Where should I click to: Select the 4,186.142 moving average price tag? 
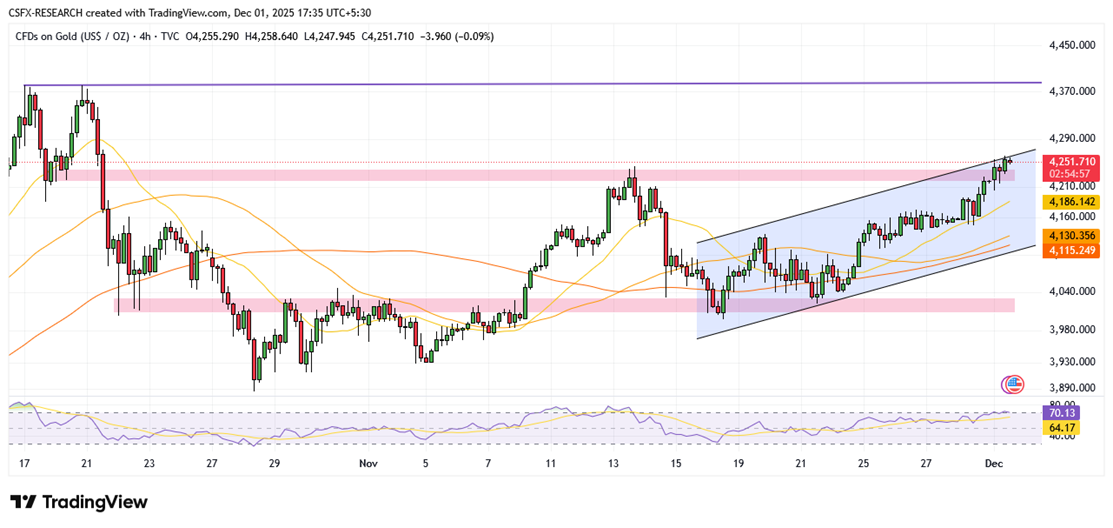tap(1069, 202)
